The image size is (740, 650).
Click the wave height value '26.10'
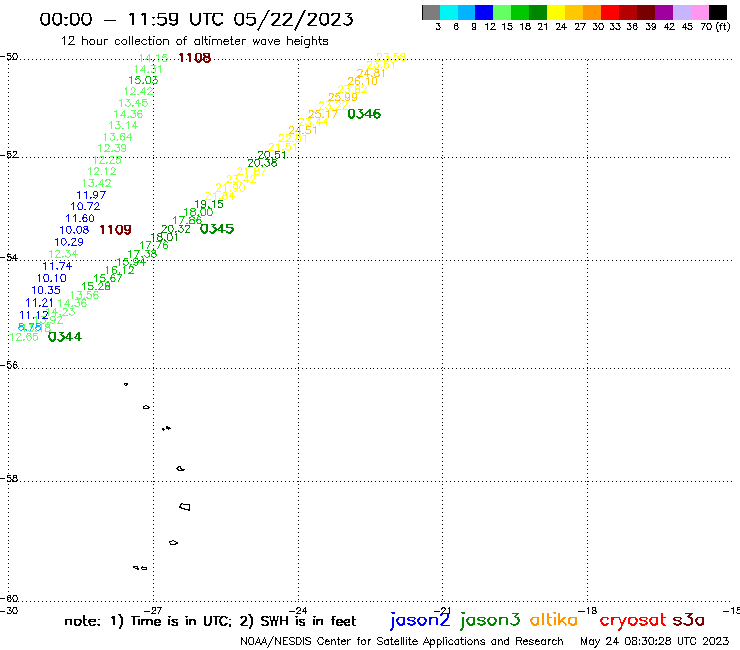coord(362,81)
